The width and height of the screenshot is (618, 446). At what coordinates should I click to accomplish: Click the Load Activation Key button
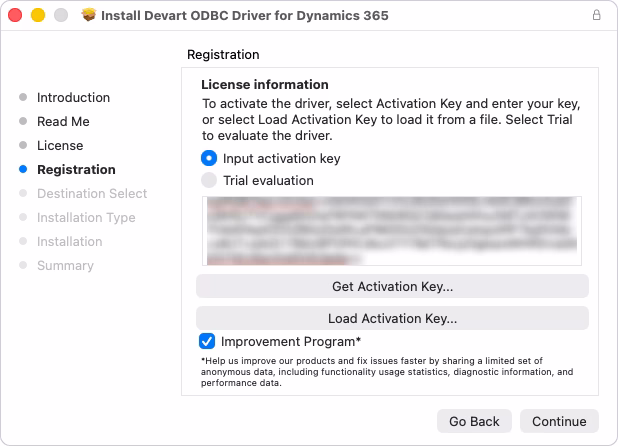pos(392,318)
